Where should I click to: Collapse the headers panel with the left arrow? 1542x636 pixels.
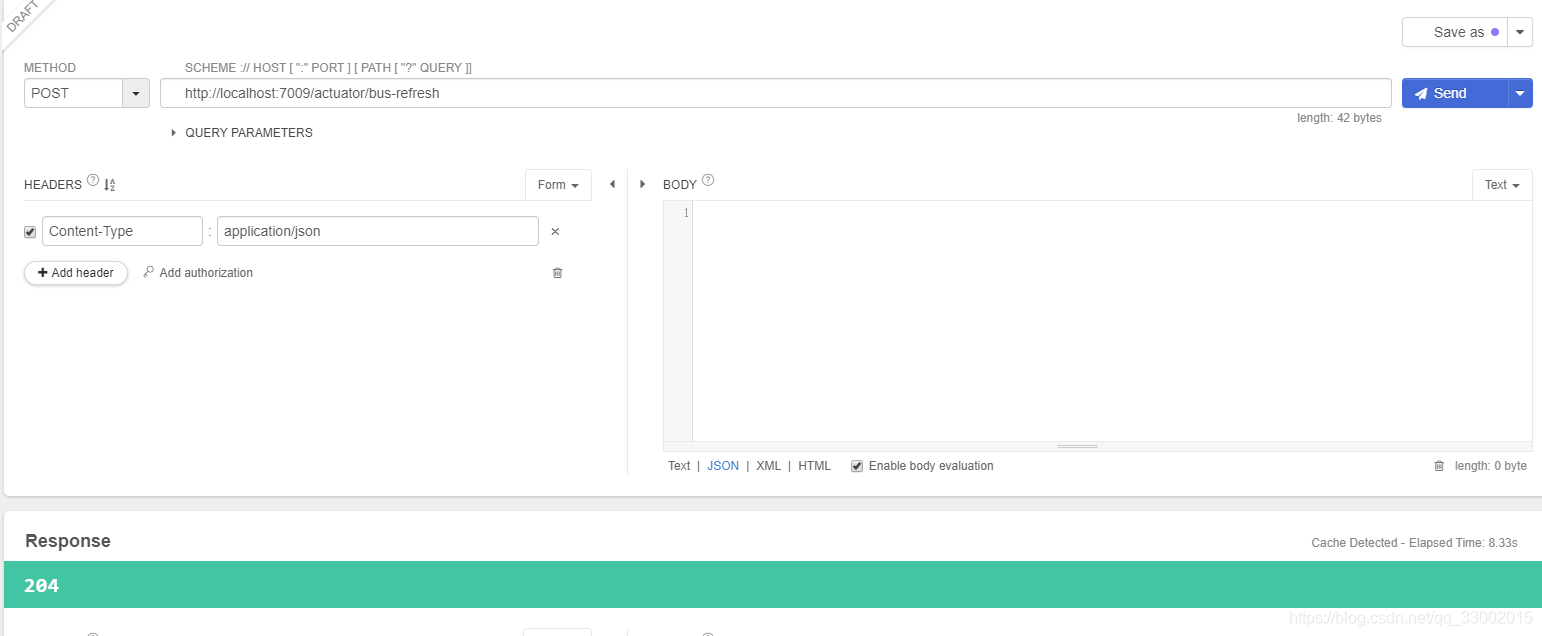click(612, 184)
